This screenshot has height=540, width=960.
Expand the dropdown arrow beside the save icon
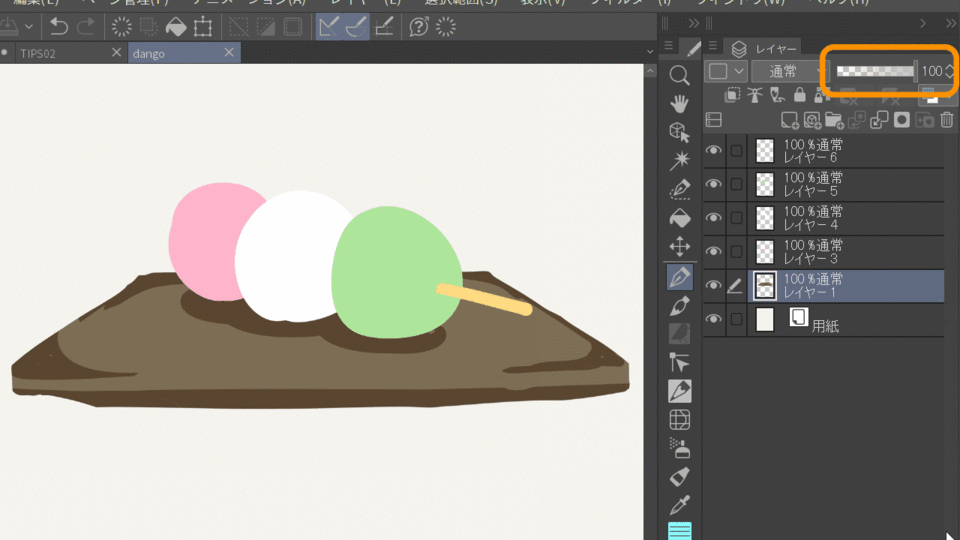click(28, 27)
